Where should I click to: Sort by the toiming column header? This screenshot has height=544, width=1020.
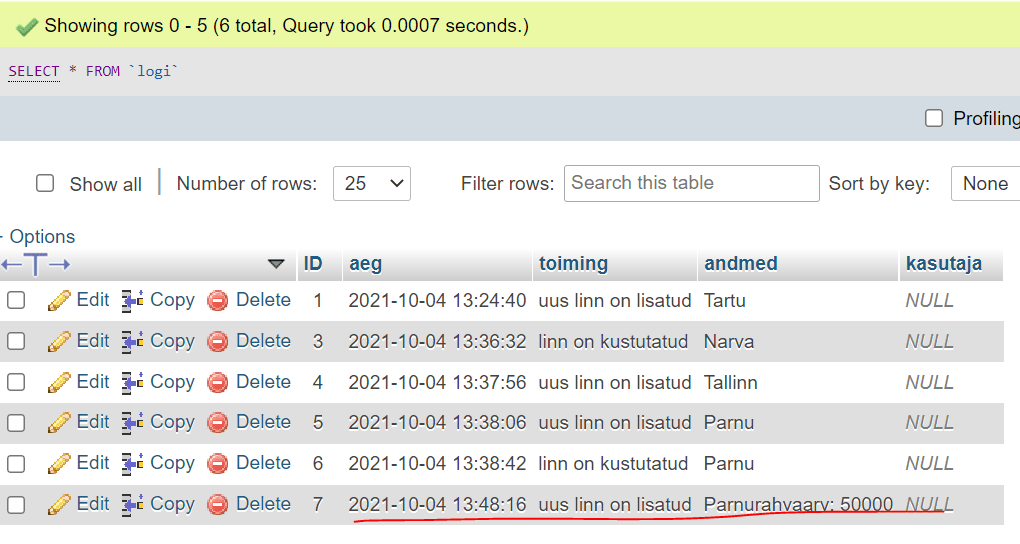coord(573,264)
